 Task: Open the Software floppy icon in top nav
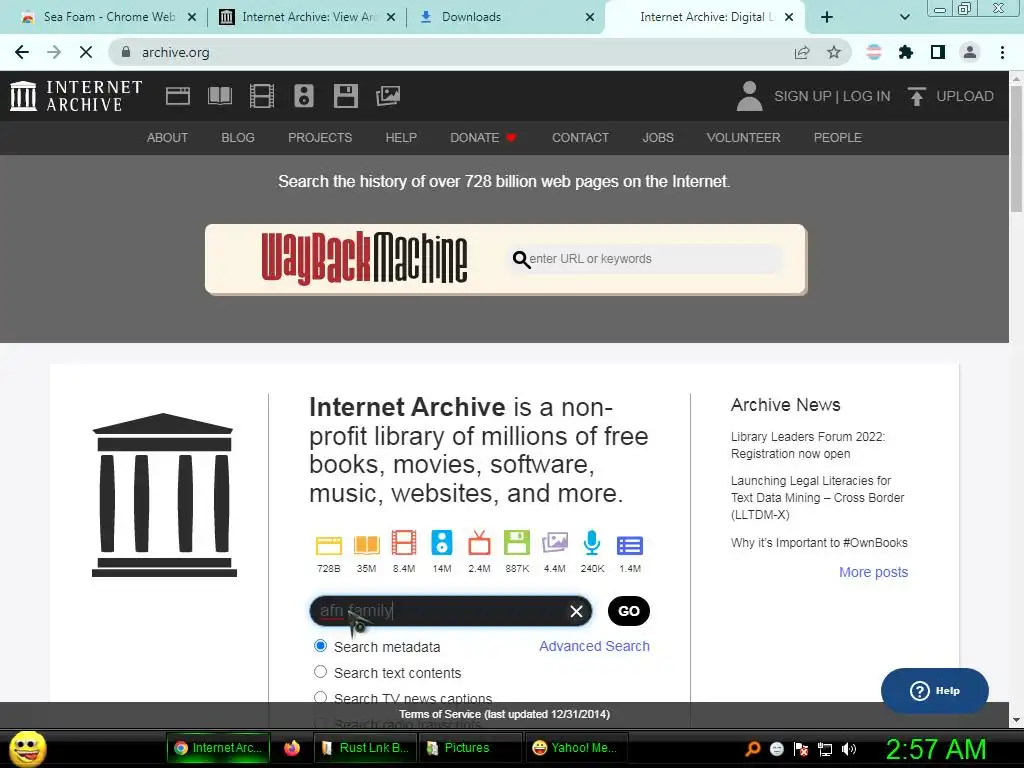[x=345, y=96]
